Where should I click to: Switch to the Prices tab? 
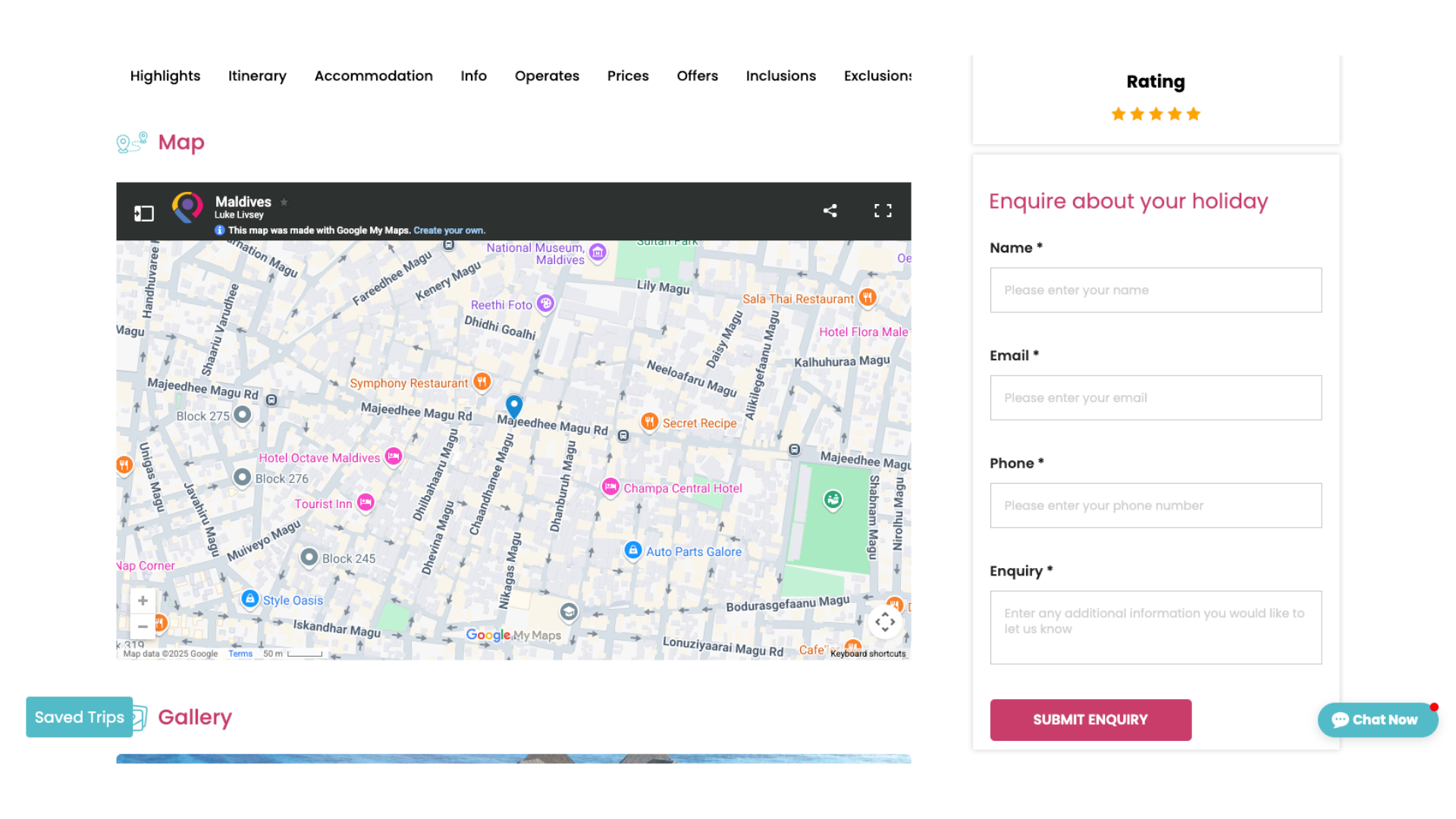point(628,76)
